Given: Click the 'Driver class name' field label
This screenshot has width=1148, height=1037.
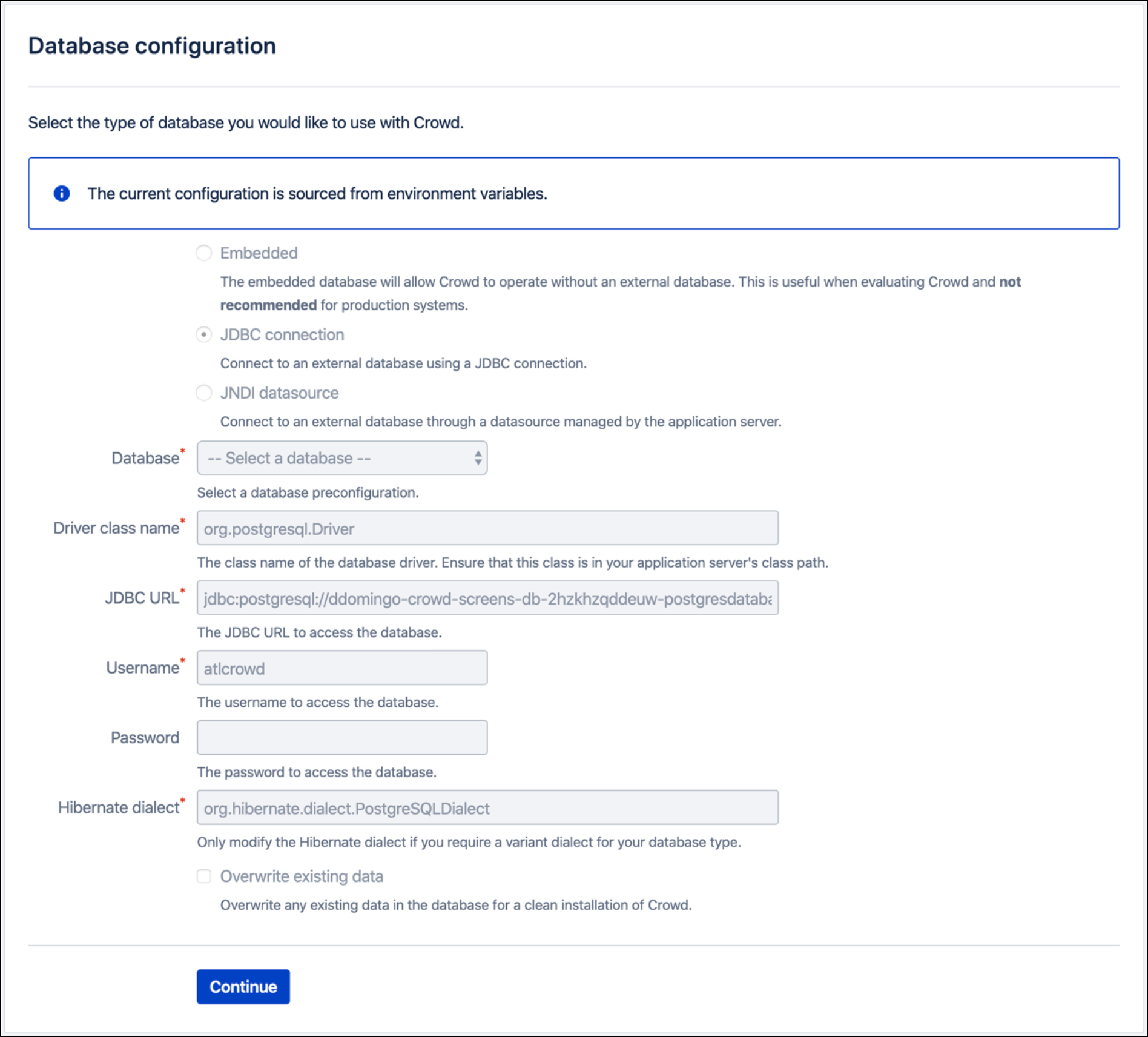Looking at the screenshot, I should coord(116,528).
